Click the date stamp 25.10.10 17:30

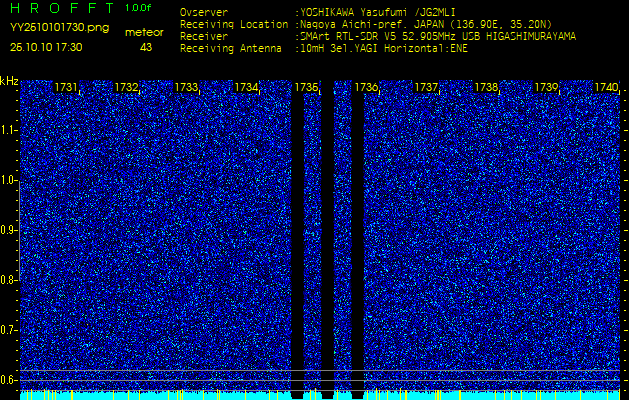[x=46, y=47]
